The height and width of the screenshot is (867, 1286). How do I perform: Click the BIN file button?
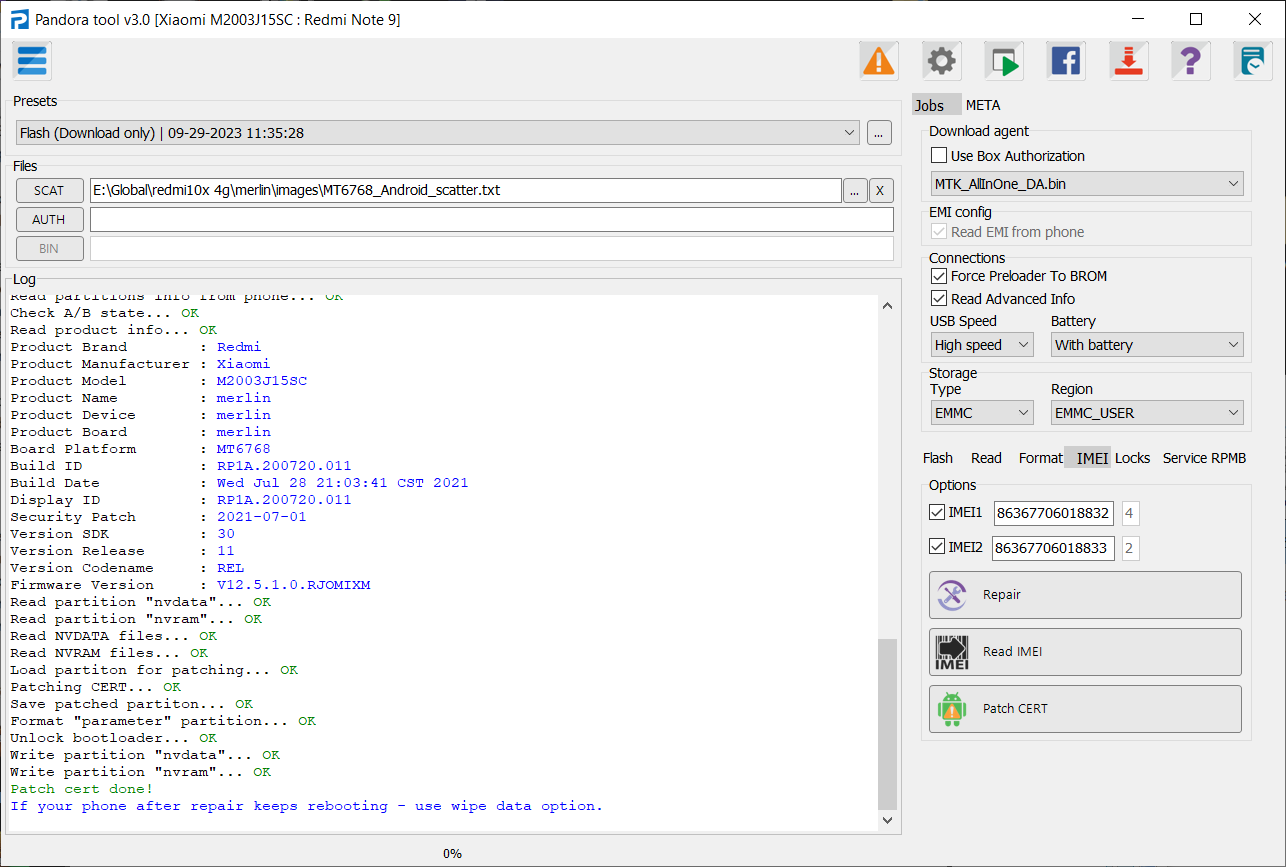[x=49, y=249]
